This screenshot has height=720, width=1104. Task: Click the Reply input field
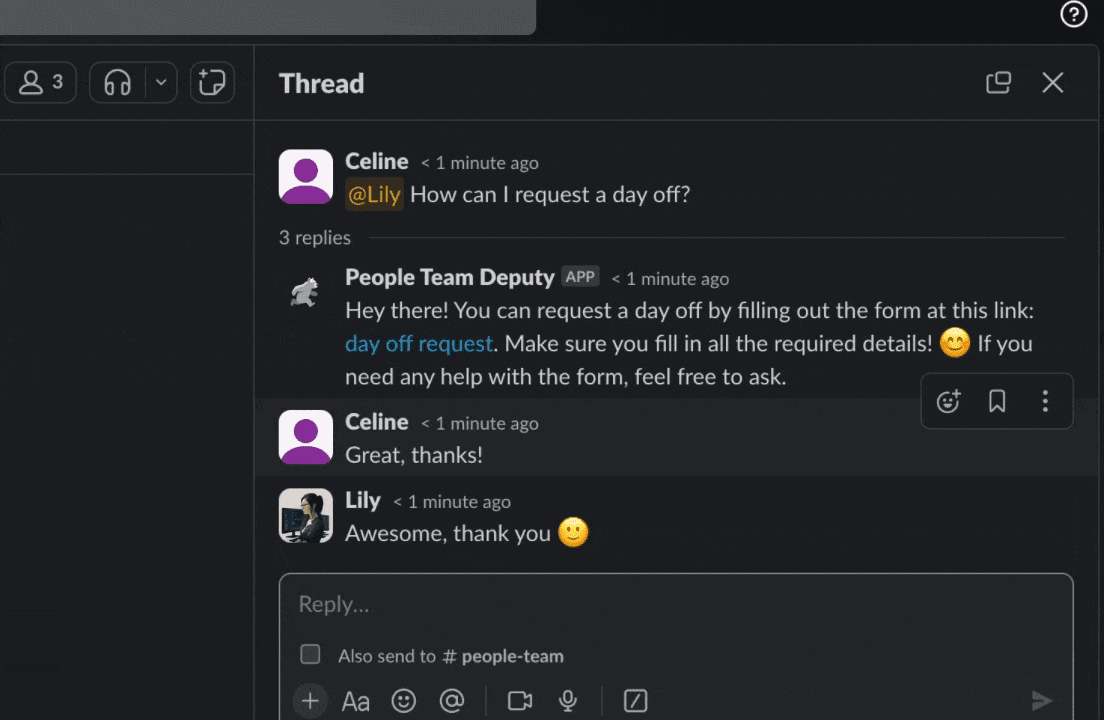point(600,604)
